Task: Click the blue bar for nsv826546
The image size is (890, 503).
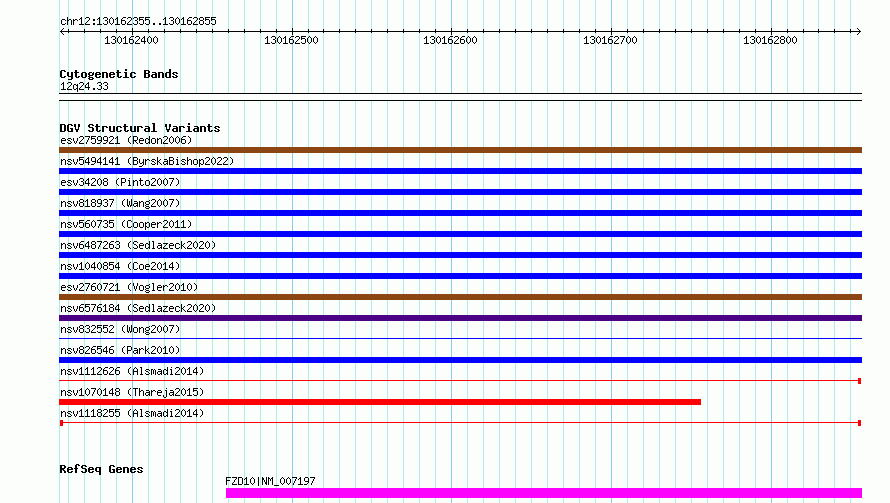Action: 460,360
